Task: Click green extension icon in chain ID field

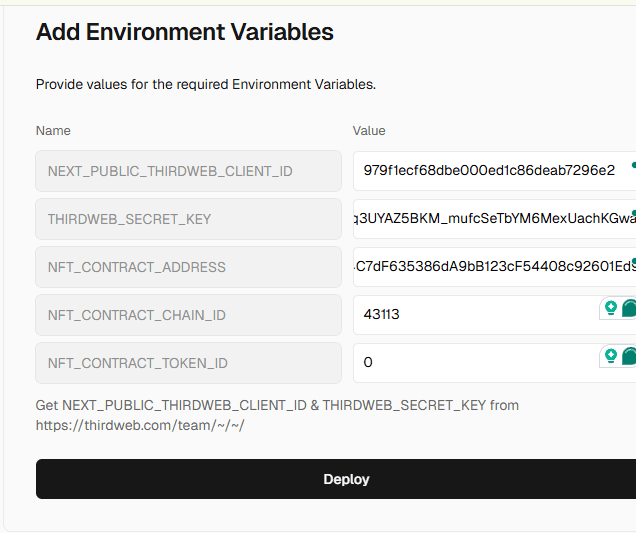Action: [629, 308]
